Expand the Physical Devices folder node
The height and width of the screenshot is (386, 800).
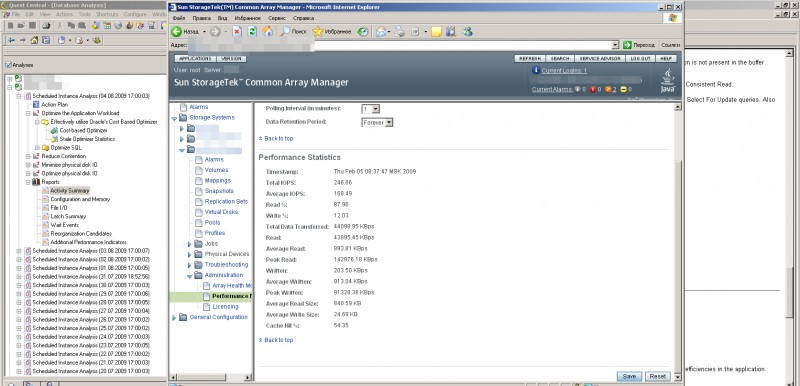pyautogui.click(x=189, y=254)
